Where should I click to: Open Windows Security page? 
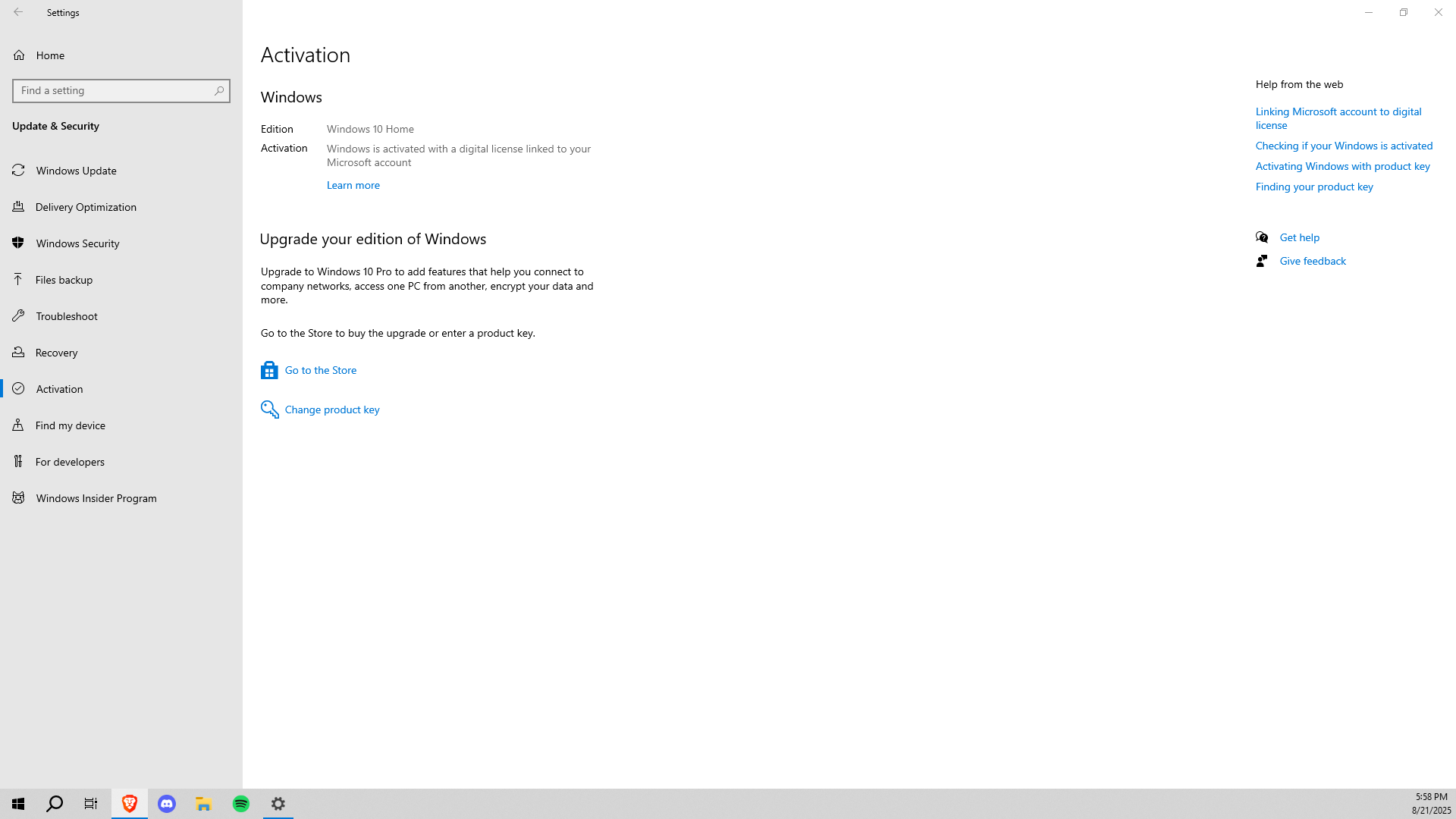point(121,243)
